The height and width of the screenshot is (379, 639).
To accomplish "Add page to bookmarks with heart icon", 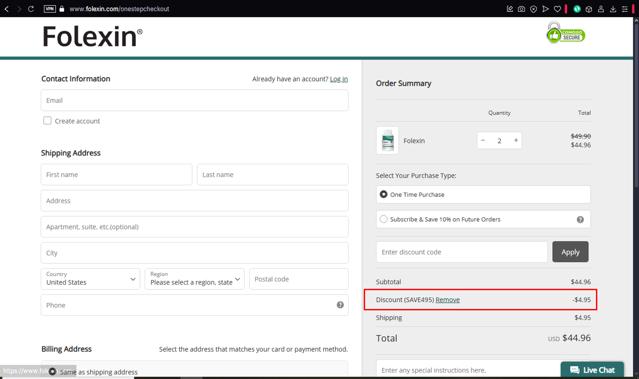I will coord(557,9).
